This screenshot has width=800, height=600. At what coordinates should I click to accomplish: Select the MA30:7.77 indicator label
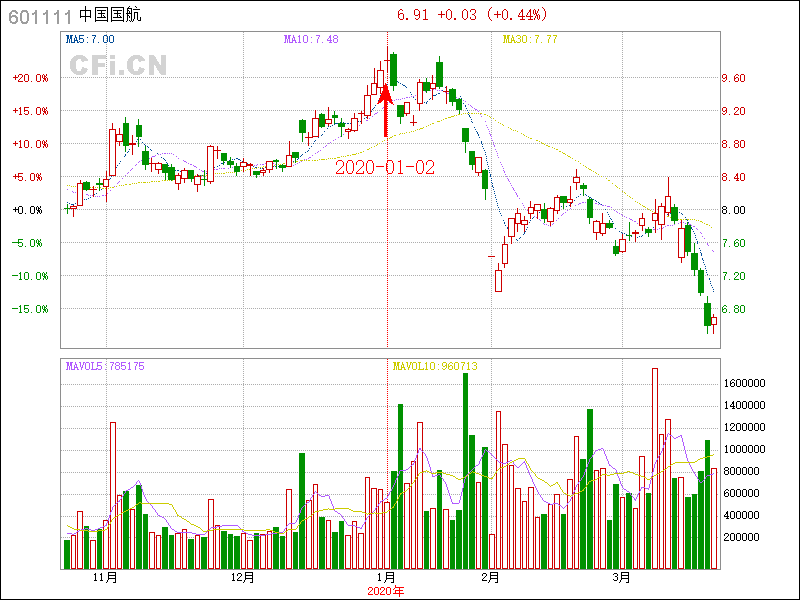pyautogui.click(x=530, y=39)
